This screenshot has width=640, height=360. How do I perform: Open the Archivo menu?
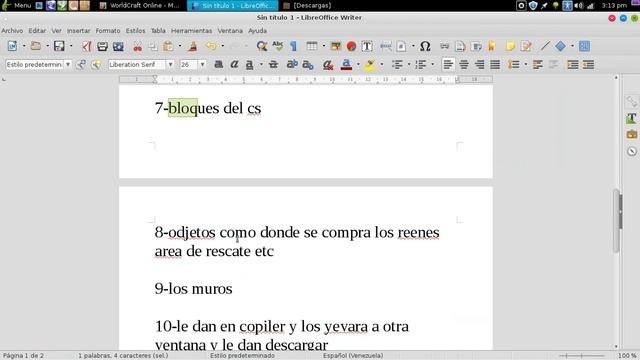12,31
